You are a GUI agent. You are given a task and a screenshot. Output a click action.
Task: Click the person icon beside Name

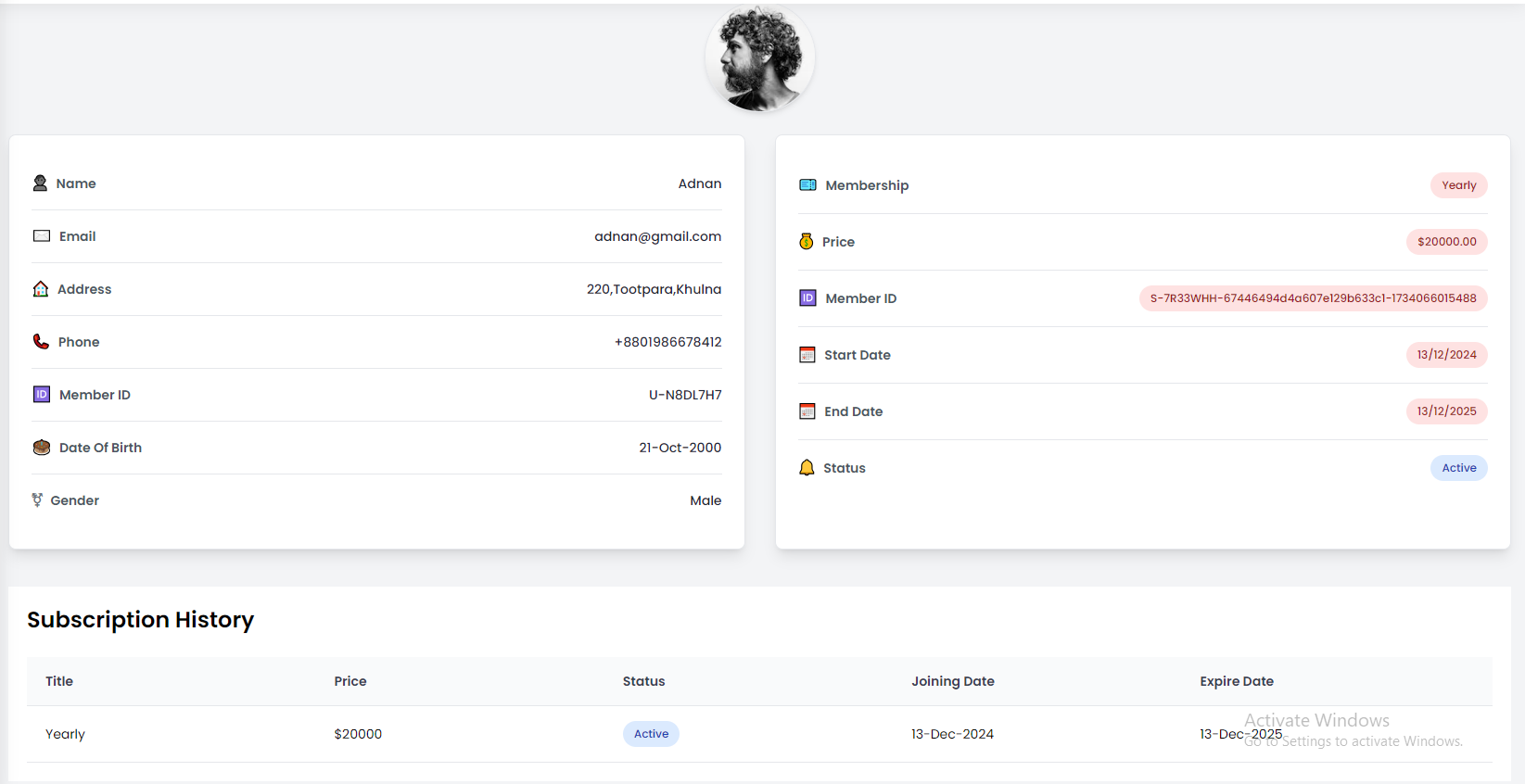tap(40, 183)
